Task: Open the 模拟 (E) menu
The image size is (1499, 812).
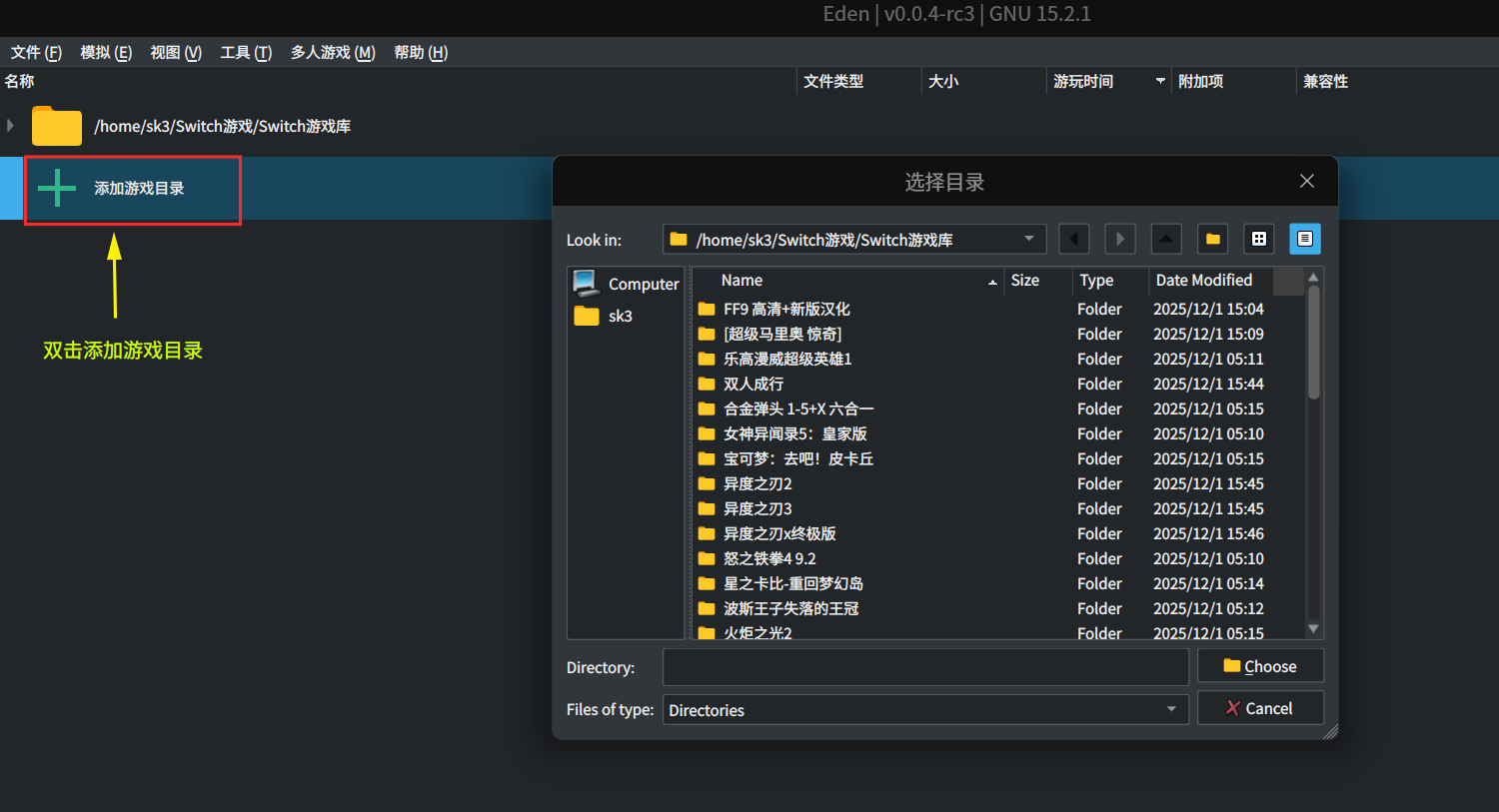Action: click(106, 52)
